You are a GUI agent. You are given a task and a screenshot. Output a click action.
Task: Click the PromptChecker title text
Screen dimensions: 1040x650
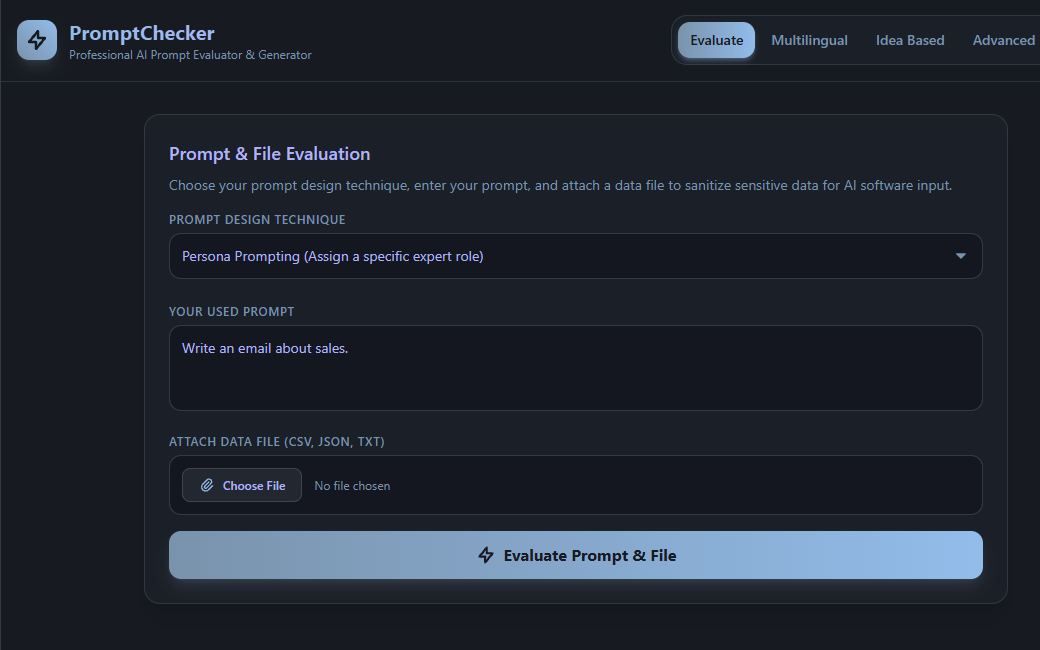point(142,33)
